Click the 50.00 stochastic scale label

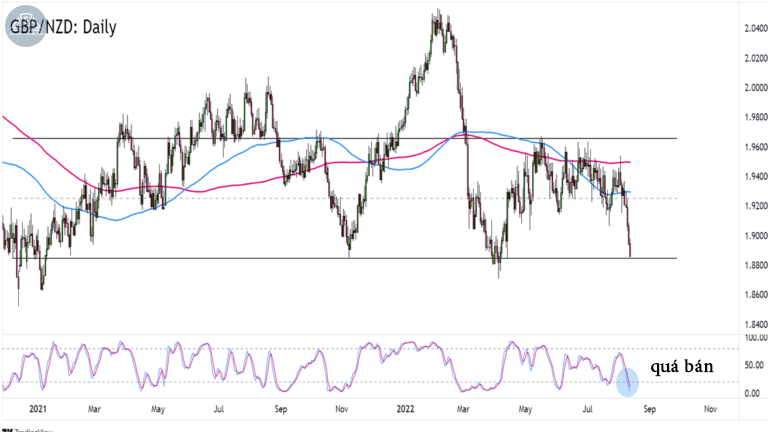754,365
